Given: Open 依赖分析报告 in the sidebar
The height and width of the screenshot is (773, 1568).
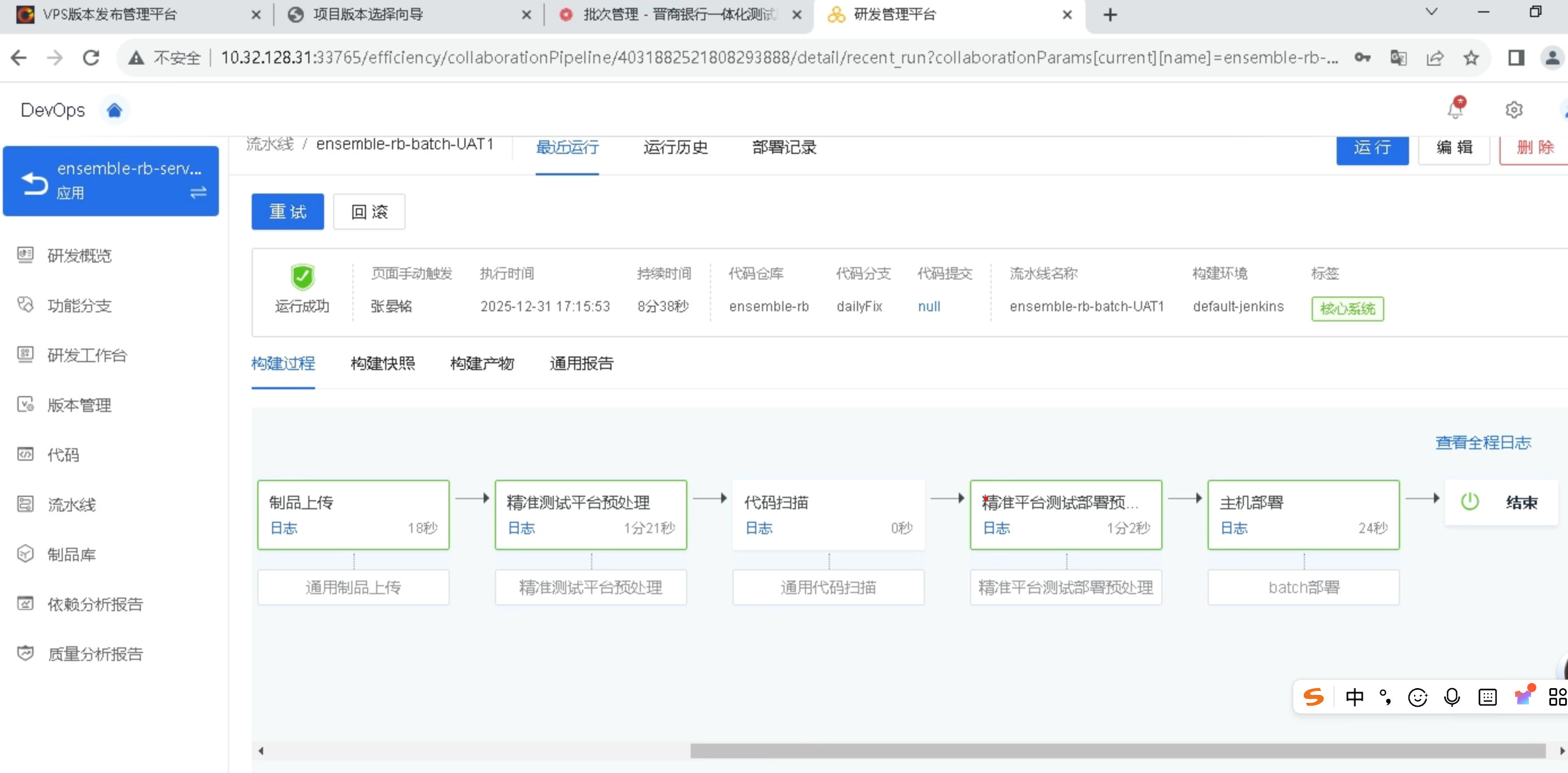Looking at the screenshot, I should coord(95,604).
